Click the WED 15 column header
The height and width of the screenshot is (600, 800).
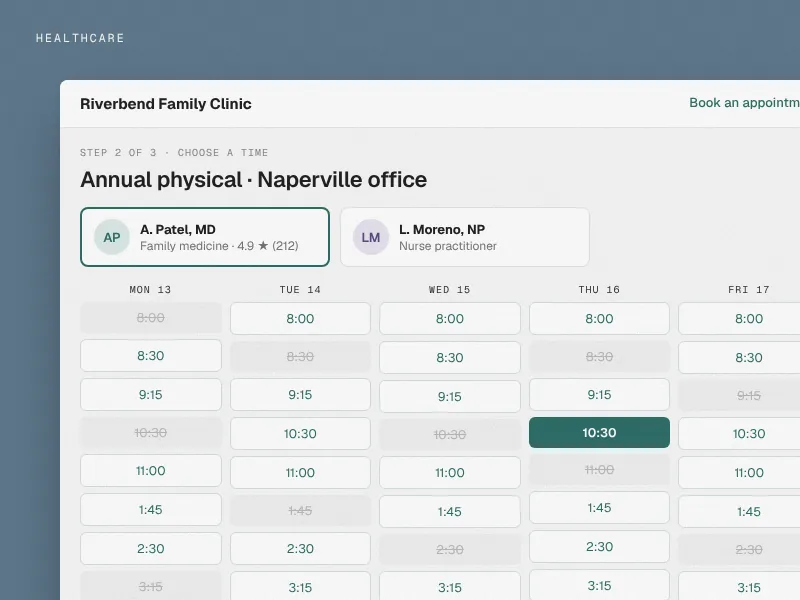(x=450, y=290)
